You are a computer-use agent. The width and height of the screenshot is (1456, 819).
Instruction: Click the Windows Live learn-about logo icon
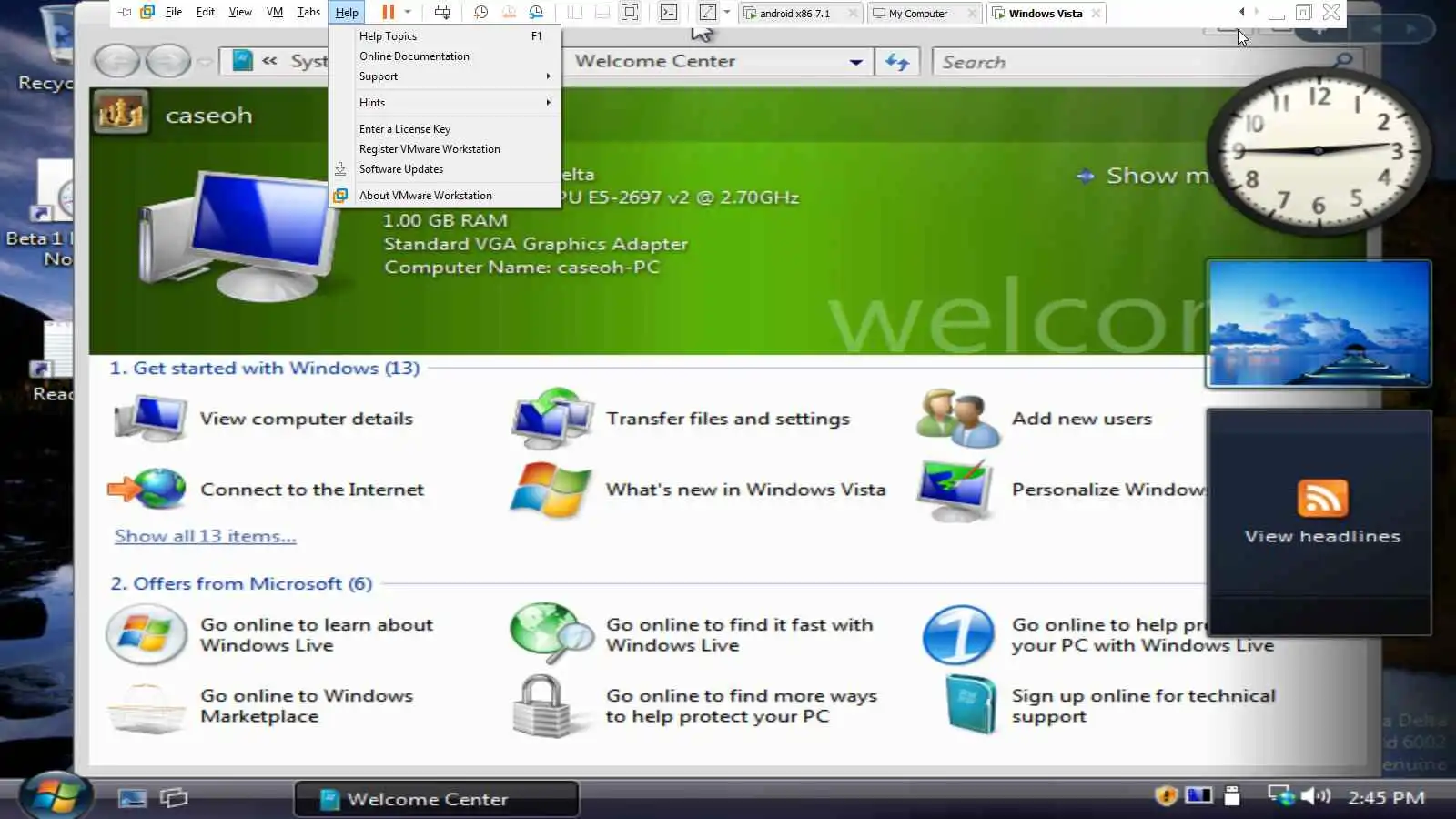click(x=147, y=634)
